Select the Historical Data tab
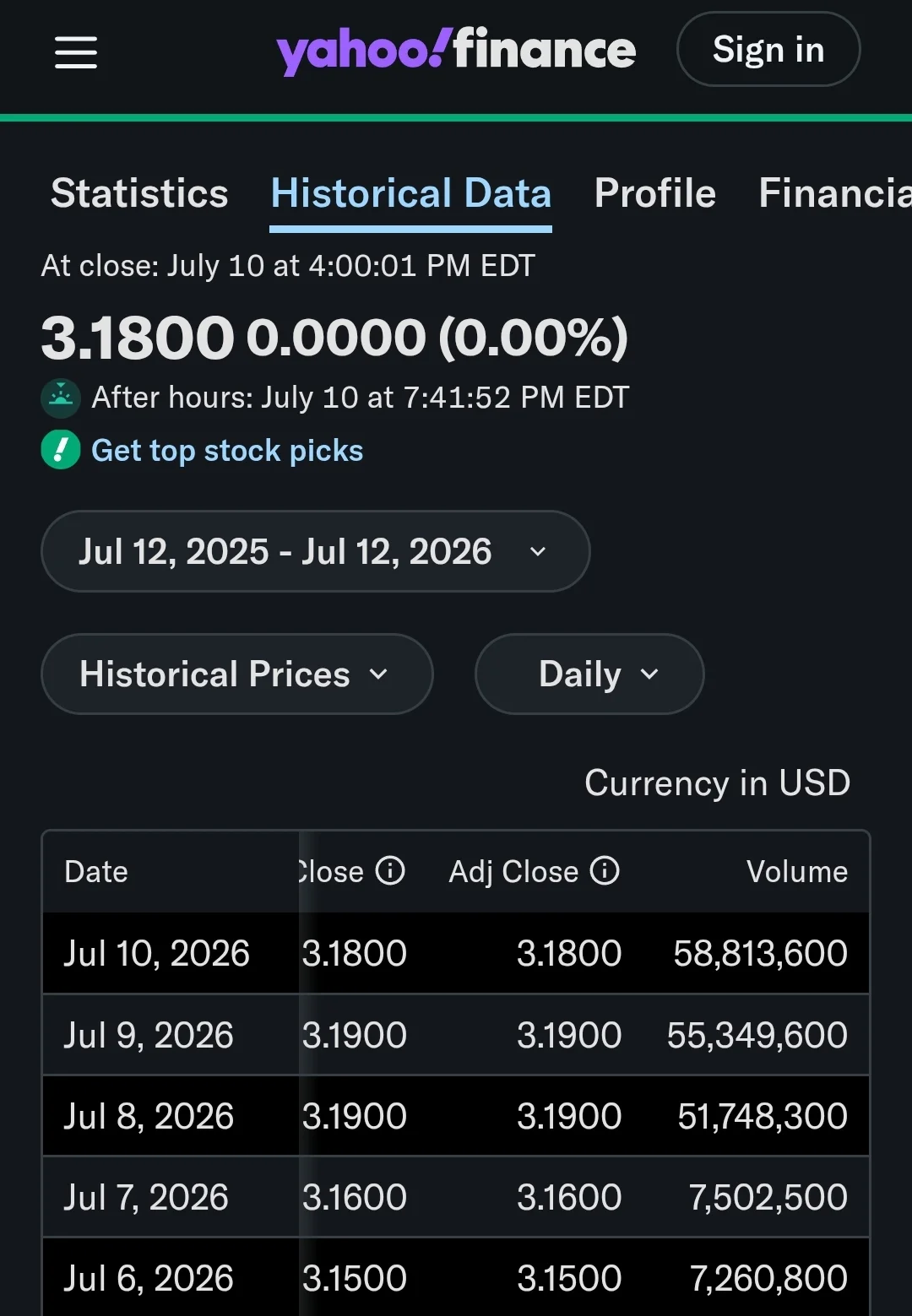 [x=411, y=195]
